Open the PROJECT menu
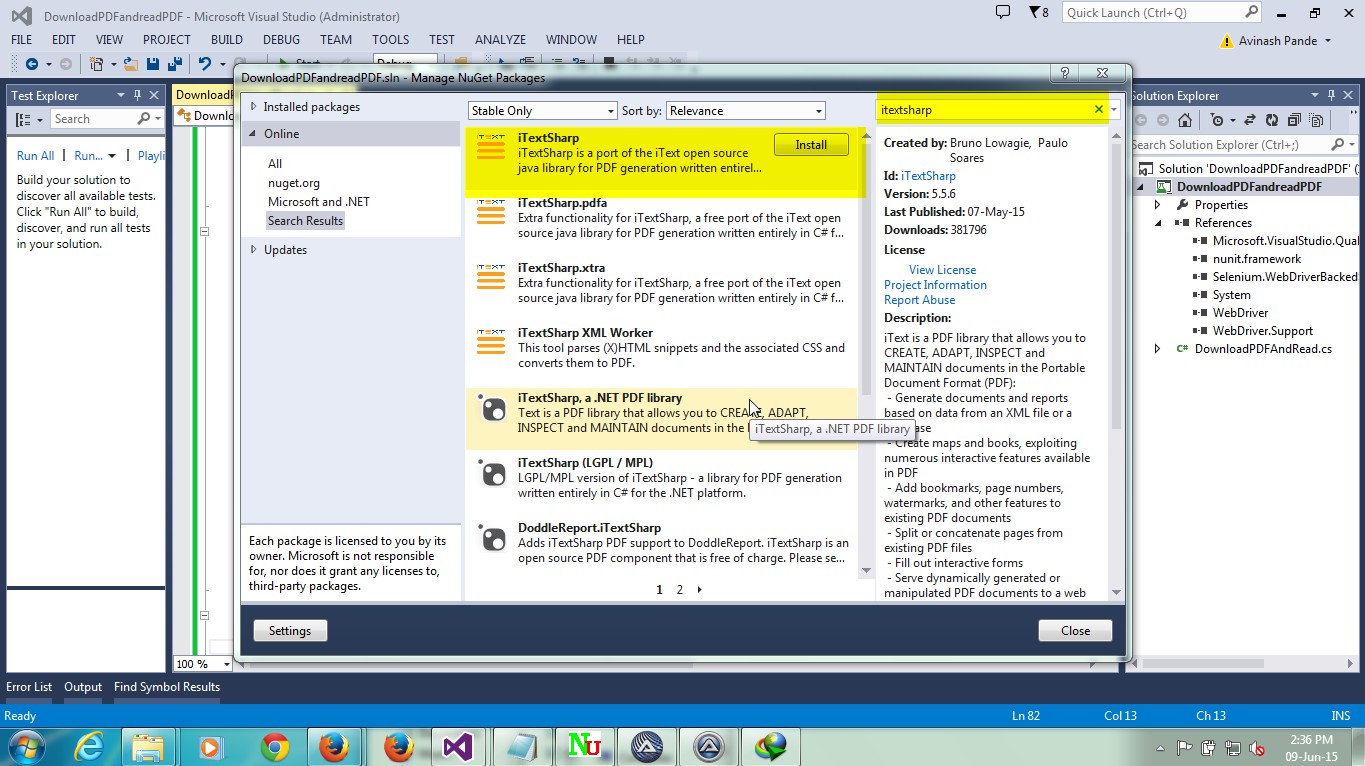Image resolution: width=1365 pixels, height=766 pixels. (x=166, y=40)
